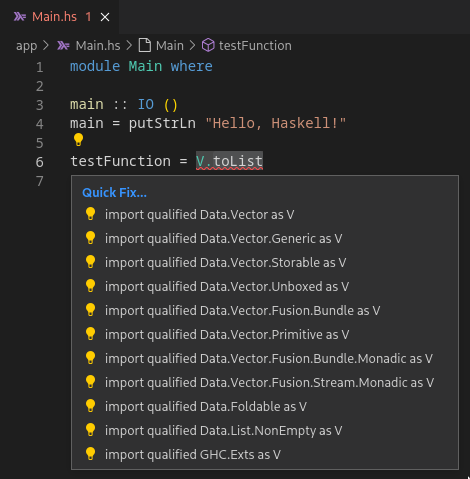The image size is (470, 479).
Task: Click the Haskell file icon in Main.hs tab
Action: 20,16
